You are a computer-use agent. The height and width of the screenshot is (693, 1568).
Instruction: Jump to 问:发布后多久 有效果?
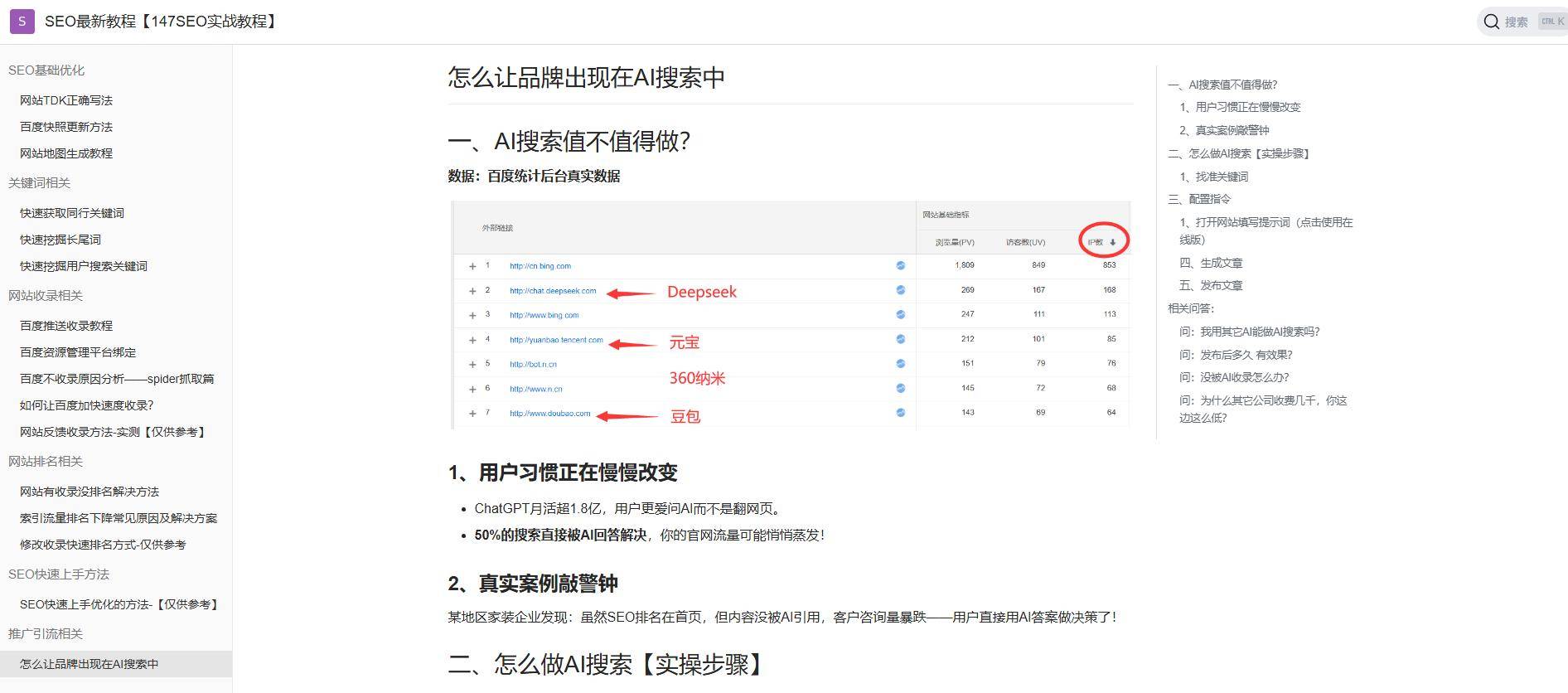click(x=1236, y=355)
